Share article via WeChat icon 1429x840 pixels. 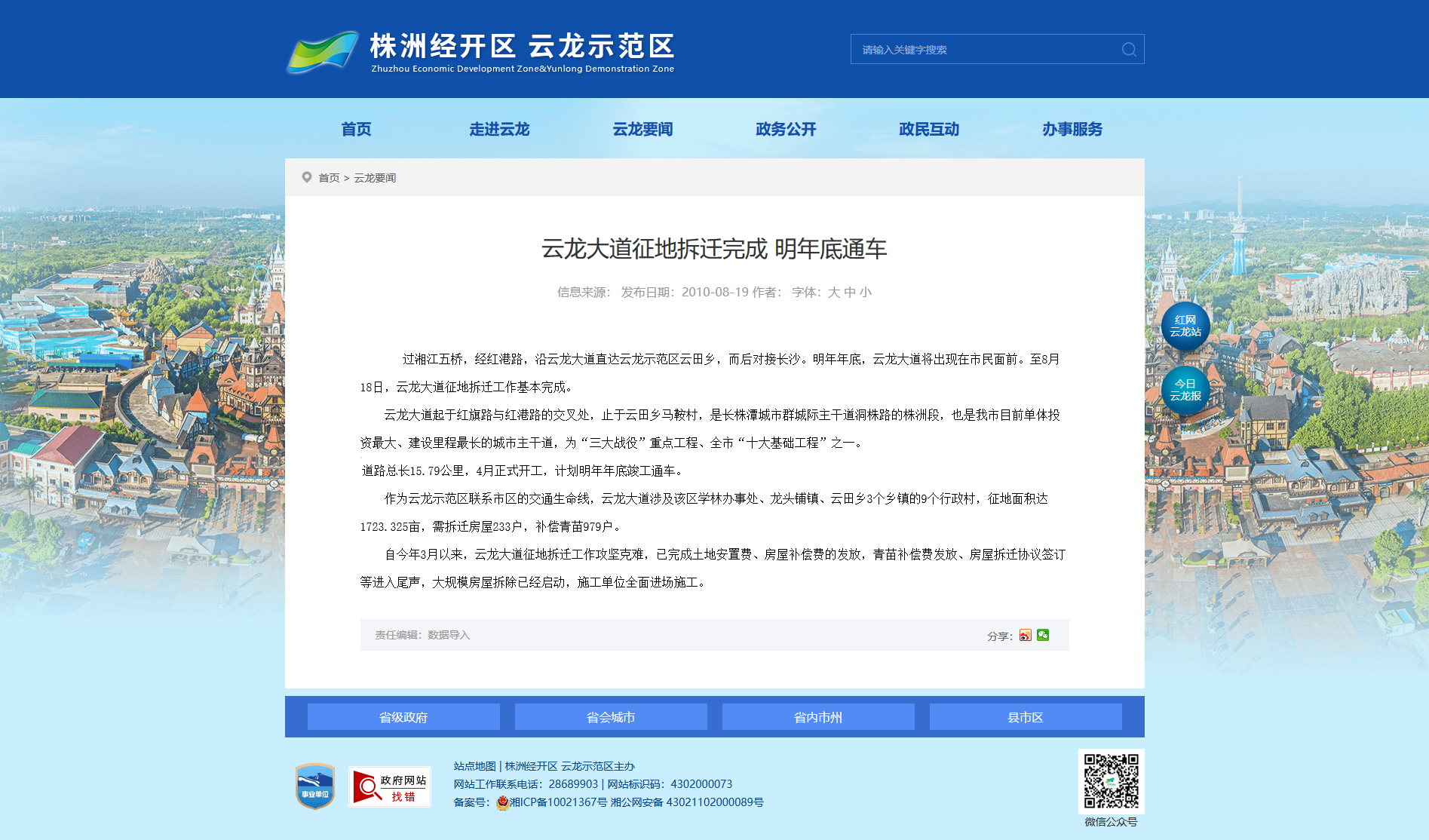[x=1043, y=635]
